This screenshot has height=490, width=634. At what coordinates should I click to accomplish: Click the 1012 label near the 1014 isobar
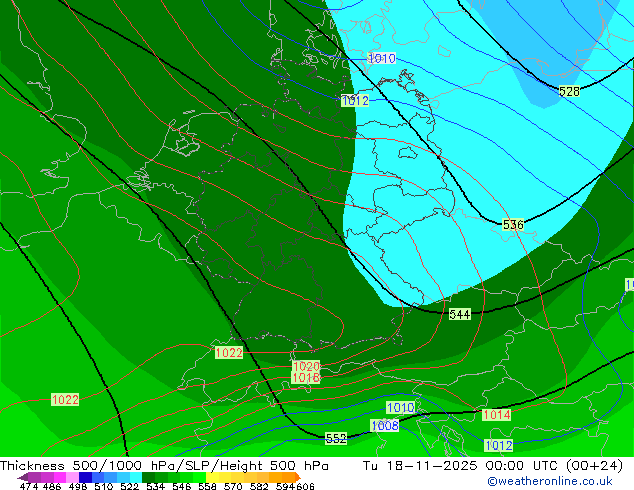pyautogui.click(x=499, y=446)
